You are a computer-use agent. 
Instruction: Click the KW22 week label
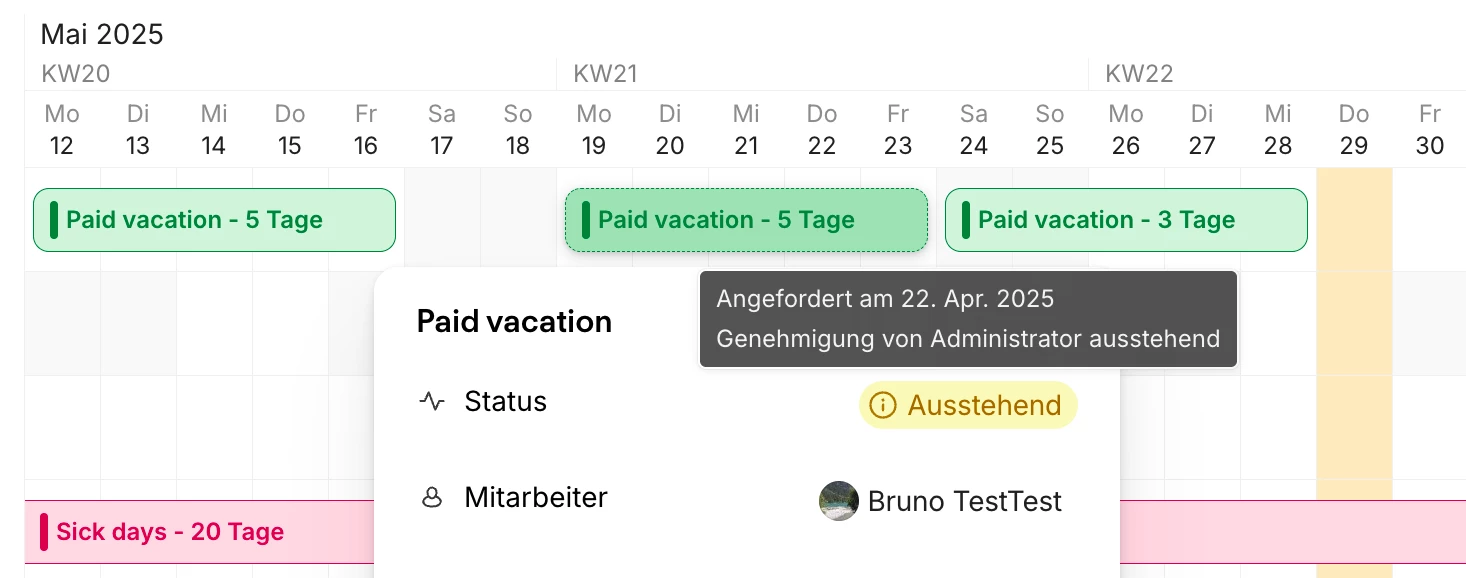coord(1139,74)
